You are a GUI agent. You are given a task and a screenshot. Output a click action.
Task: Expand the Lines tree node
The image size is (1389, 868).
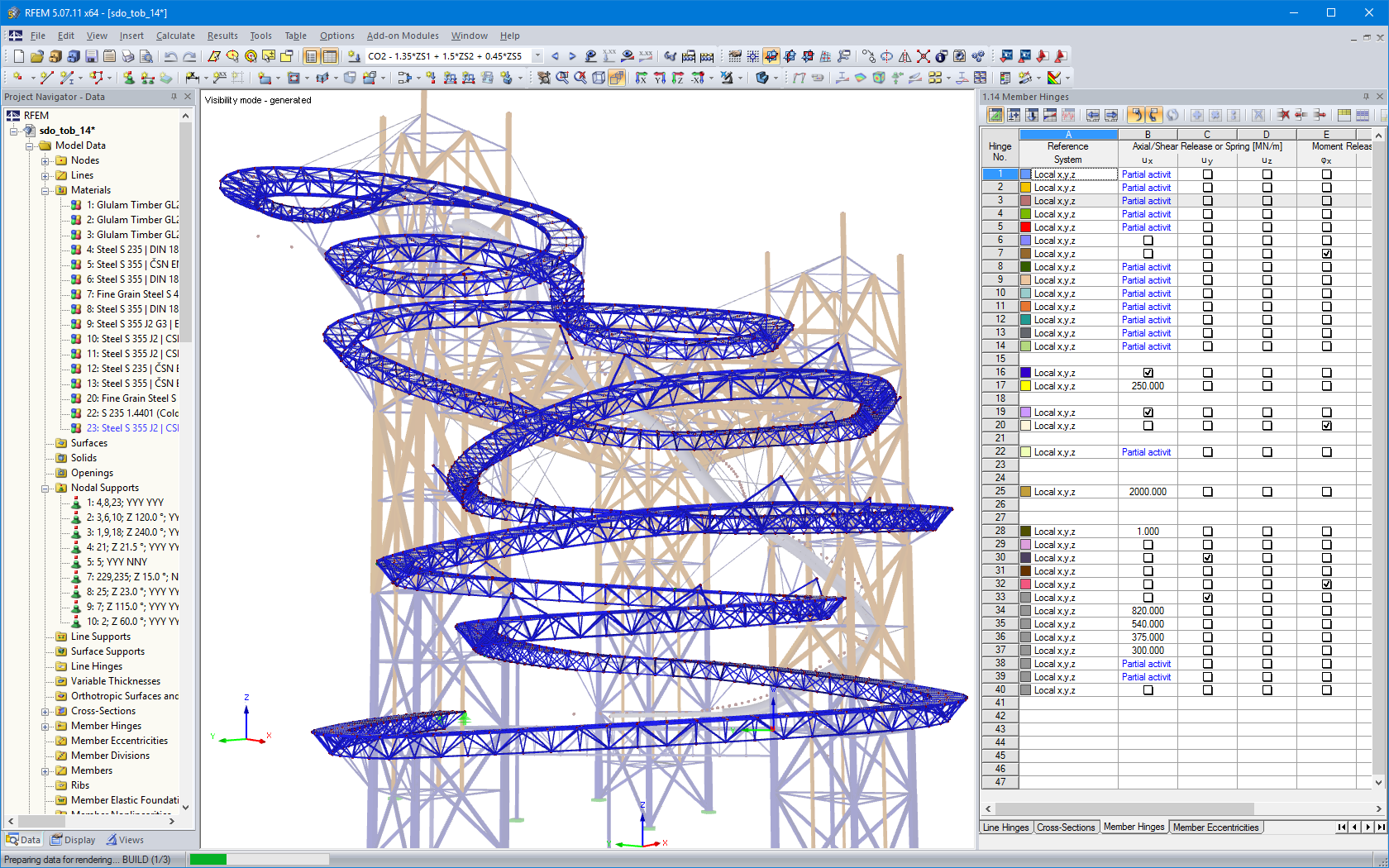tap(45, 175)
